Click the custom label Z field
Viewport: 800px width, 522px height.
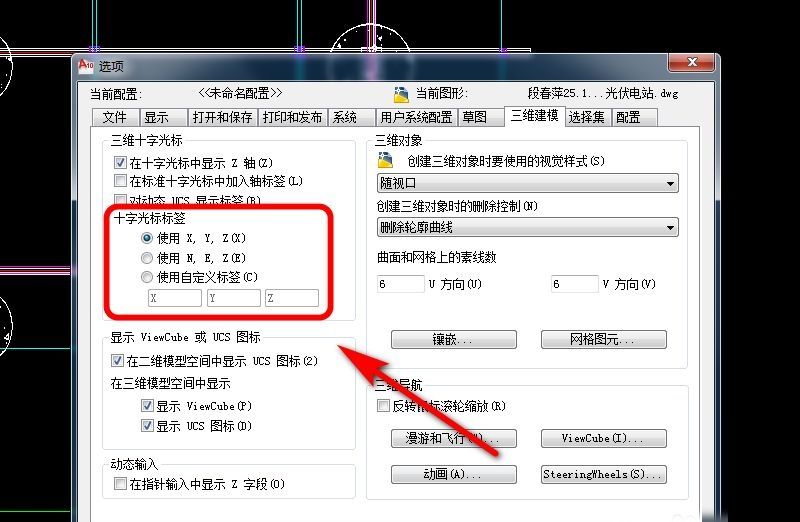coord(292,298)
